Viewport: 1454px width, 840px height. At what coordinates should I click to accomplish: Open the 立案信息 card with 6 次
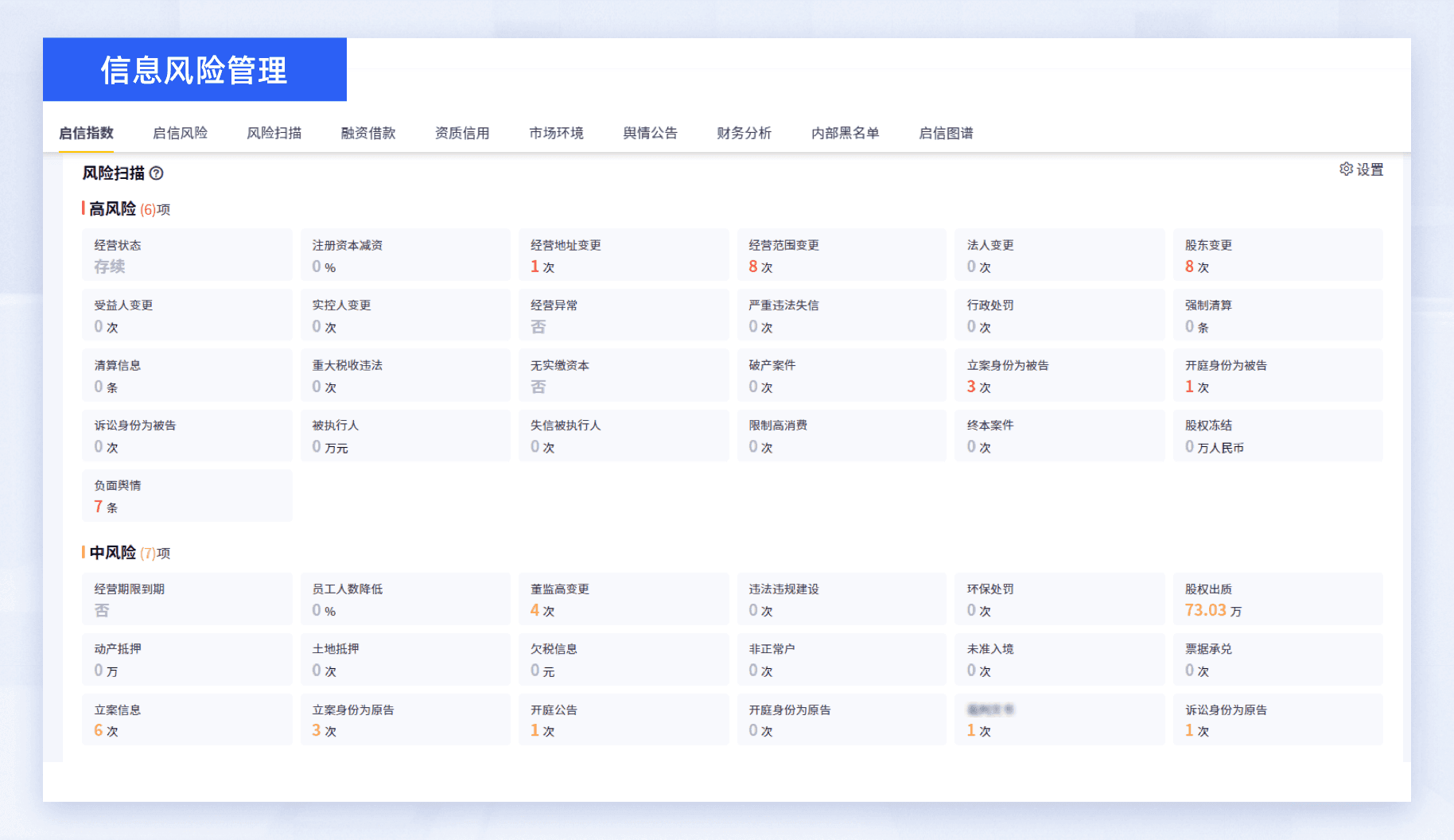187,720
